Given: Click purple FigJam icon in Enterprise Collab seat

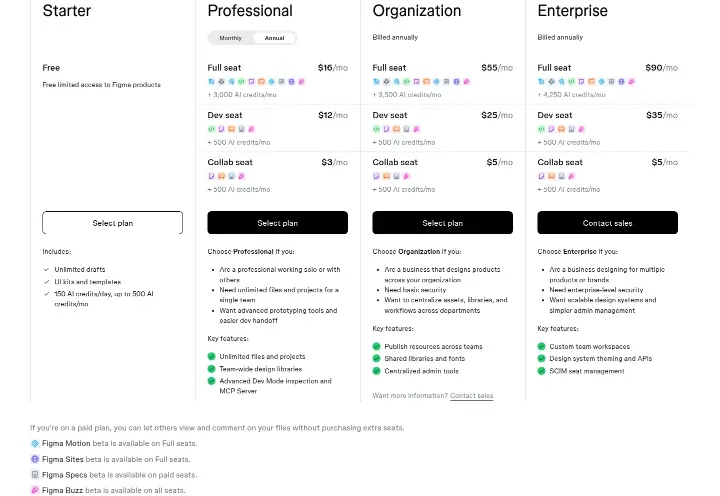Looking at the screenshot, I should tap(541, 176).
